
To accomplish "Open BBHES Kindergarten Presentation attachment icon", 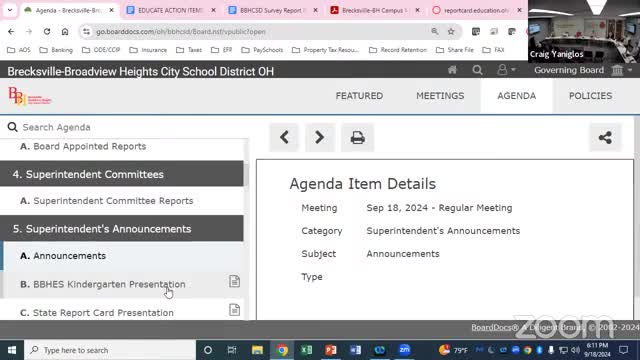I will coord(234,281).
